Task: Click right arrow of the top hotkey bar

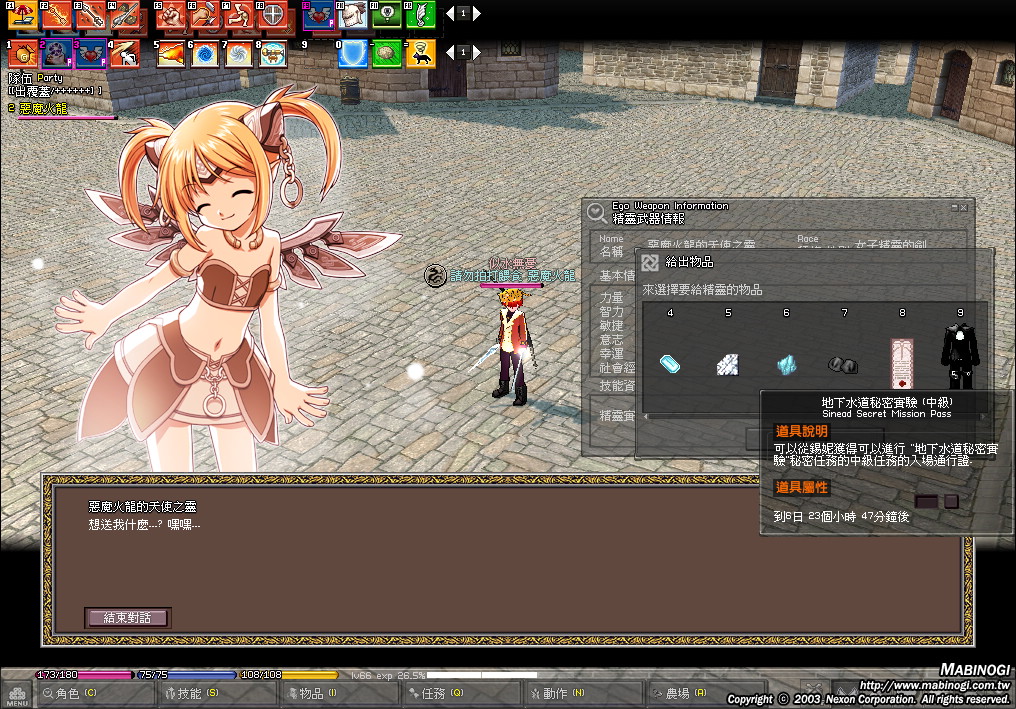Action: (x=476, y=14)
